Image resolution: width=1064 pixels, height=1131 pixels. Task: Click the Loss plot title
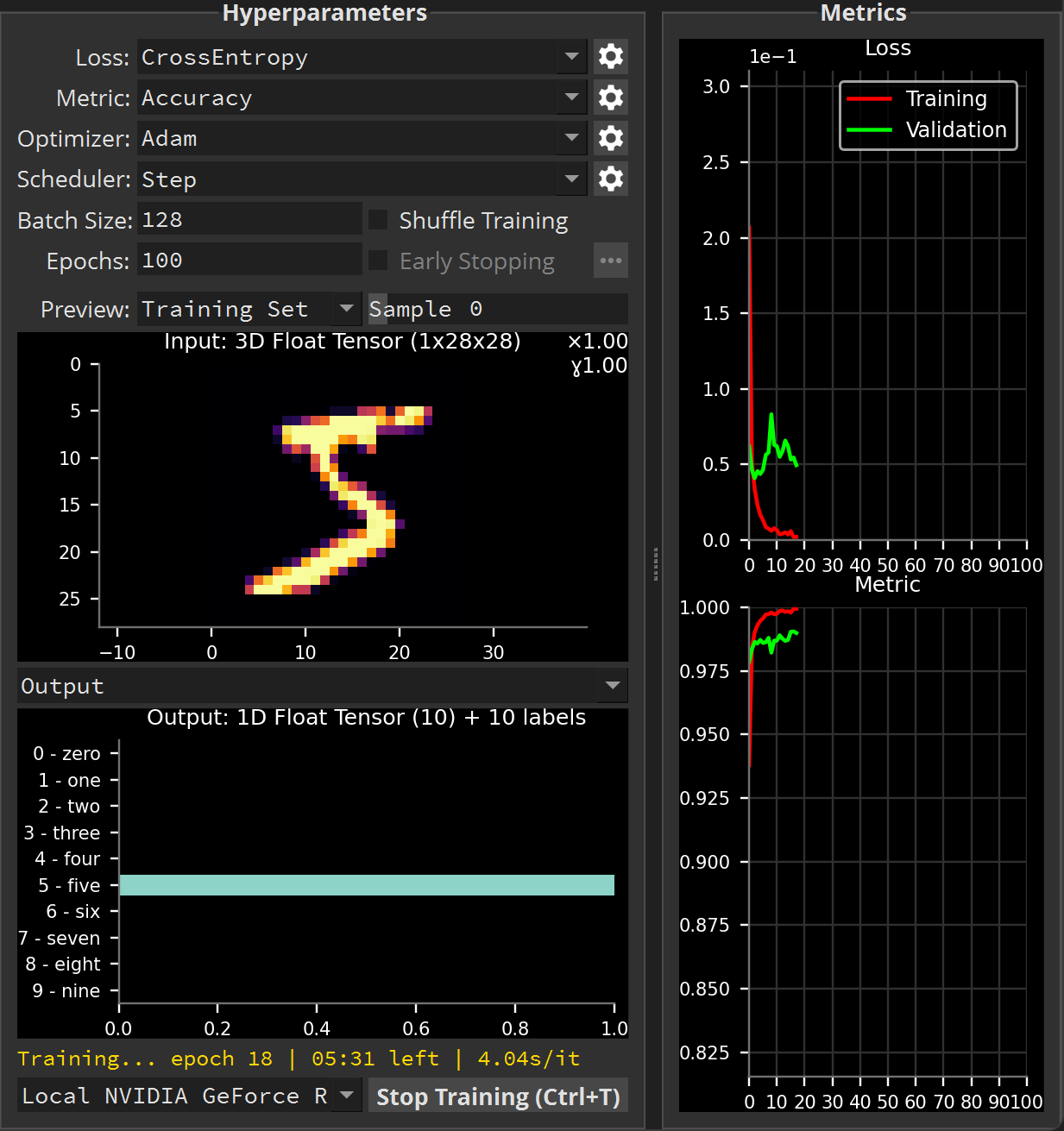click(888, 48)
